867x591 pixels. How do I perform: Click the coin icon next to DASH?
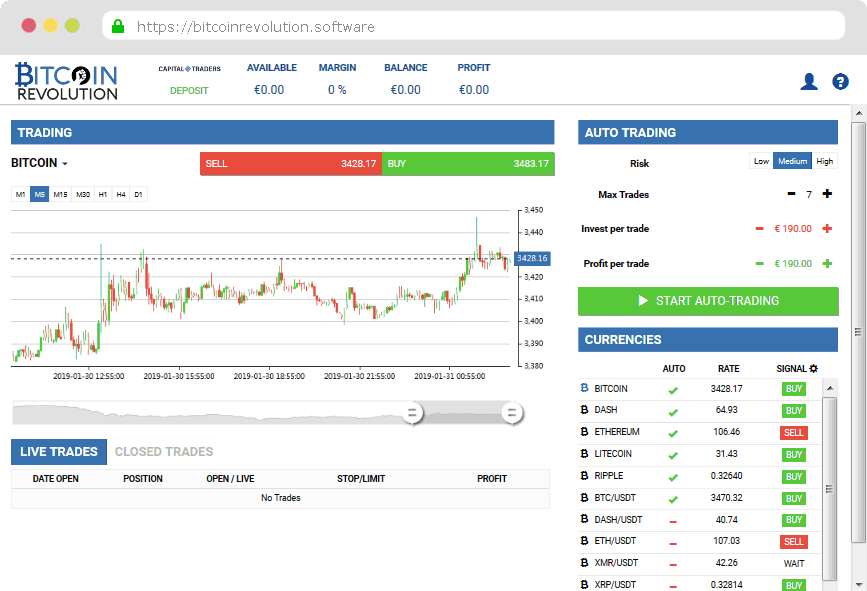coord(584,410)
